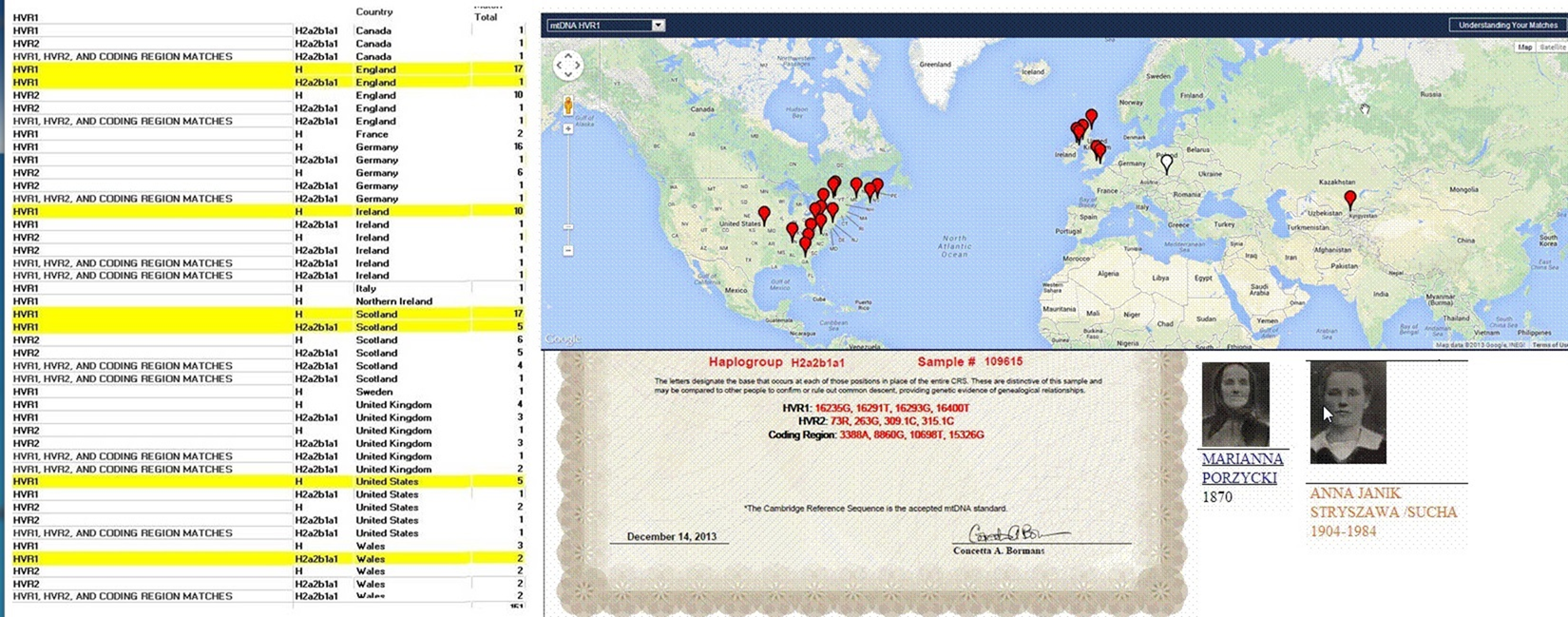The image size is (1568, 617).
Task: Click the total 16 in the Germany HVR1 row
Action: tap(518, 147)
